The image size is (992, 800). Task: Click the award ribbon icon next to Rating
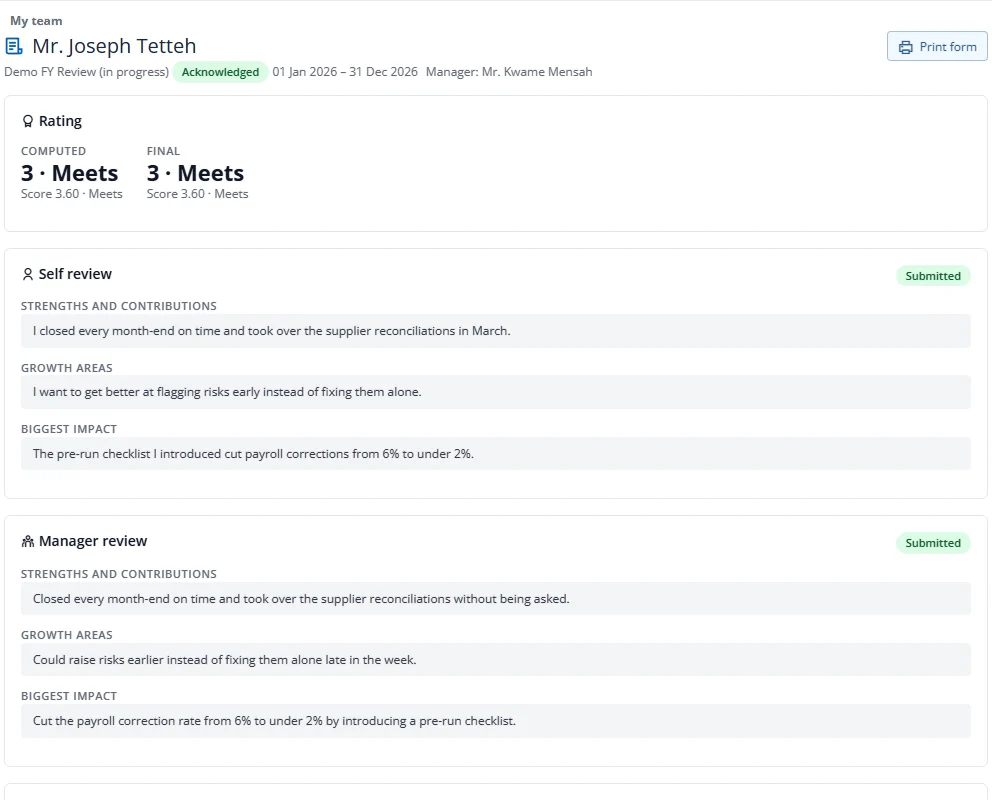pos(27,121)
